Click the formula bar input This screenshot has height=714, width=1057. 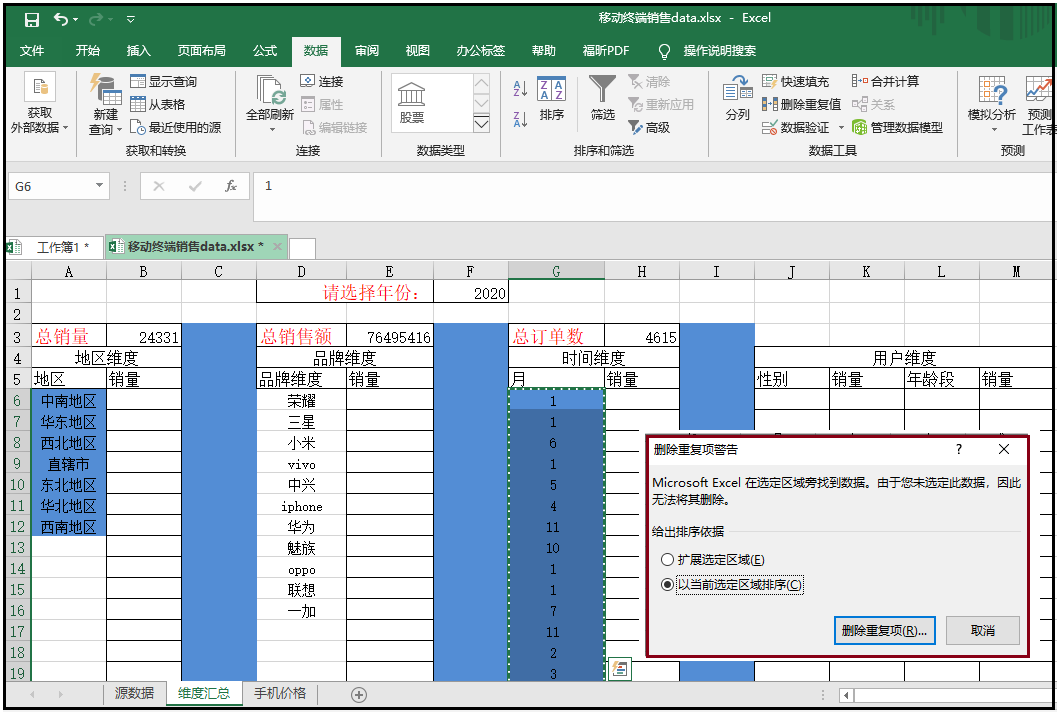pyautogui.click(x=654, y=196)
